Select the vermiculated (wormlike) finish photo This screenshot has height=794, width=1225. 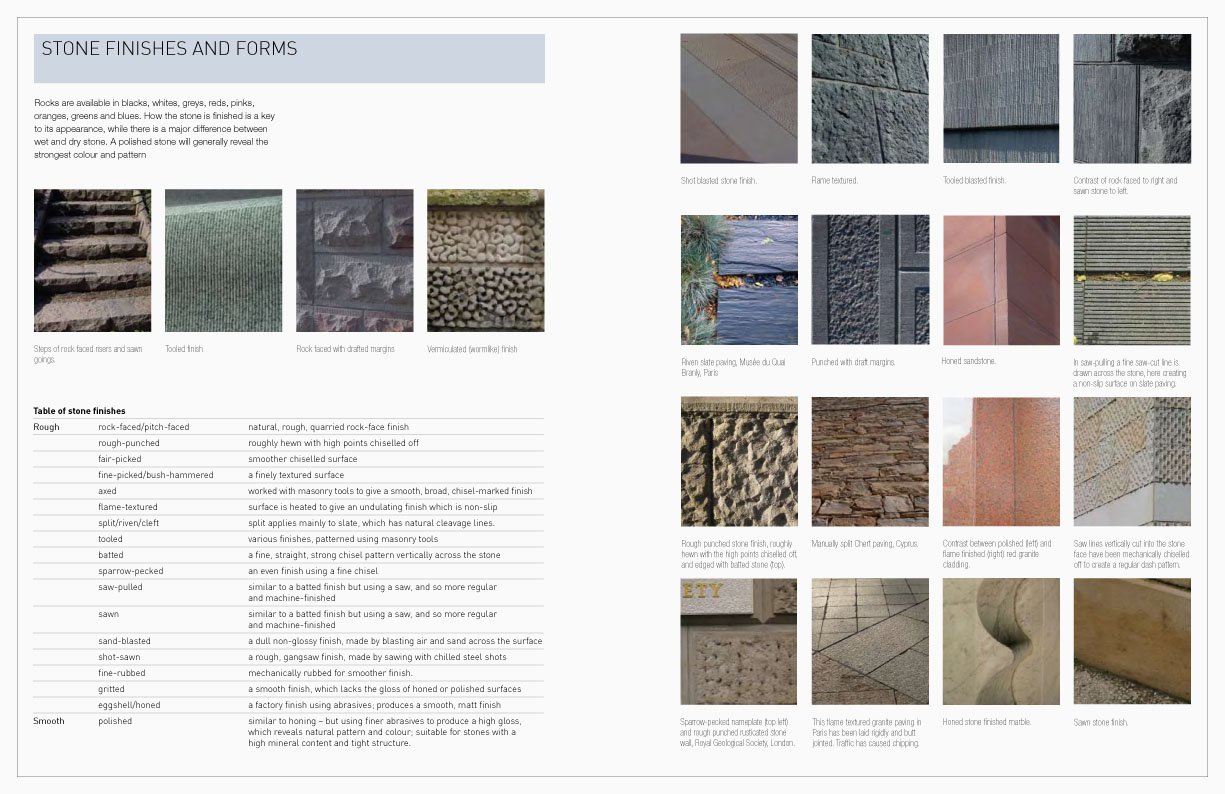485,260
